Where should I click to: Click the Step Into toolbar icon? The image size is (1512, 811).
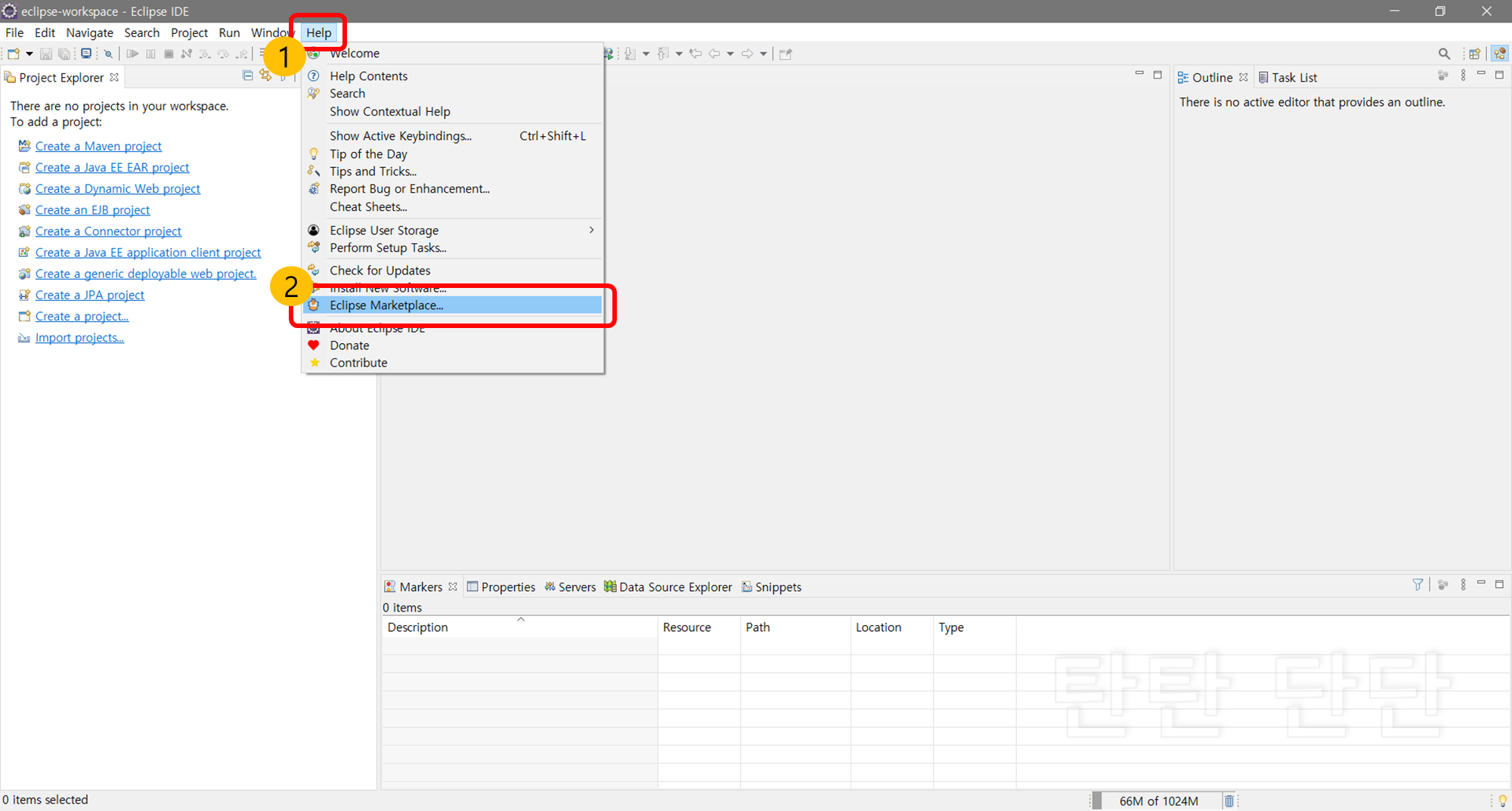[205, 54]
